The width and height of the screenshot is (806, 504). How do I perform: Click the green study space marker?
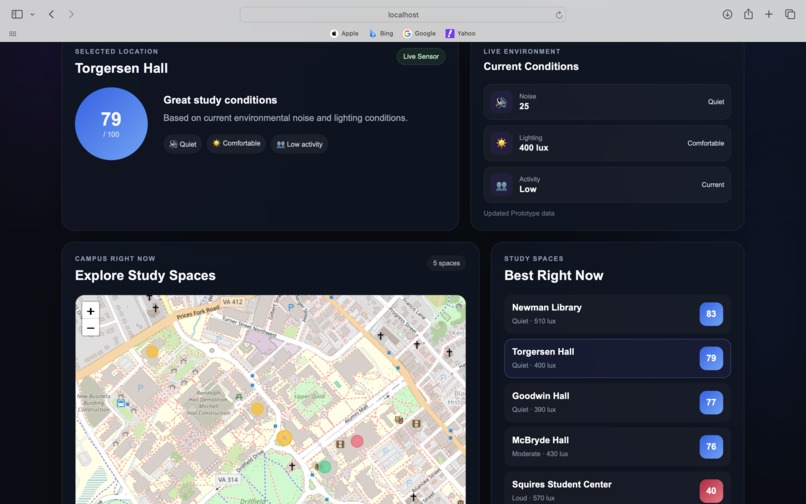click(x=324, y=467)
